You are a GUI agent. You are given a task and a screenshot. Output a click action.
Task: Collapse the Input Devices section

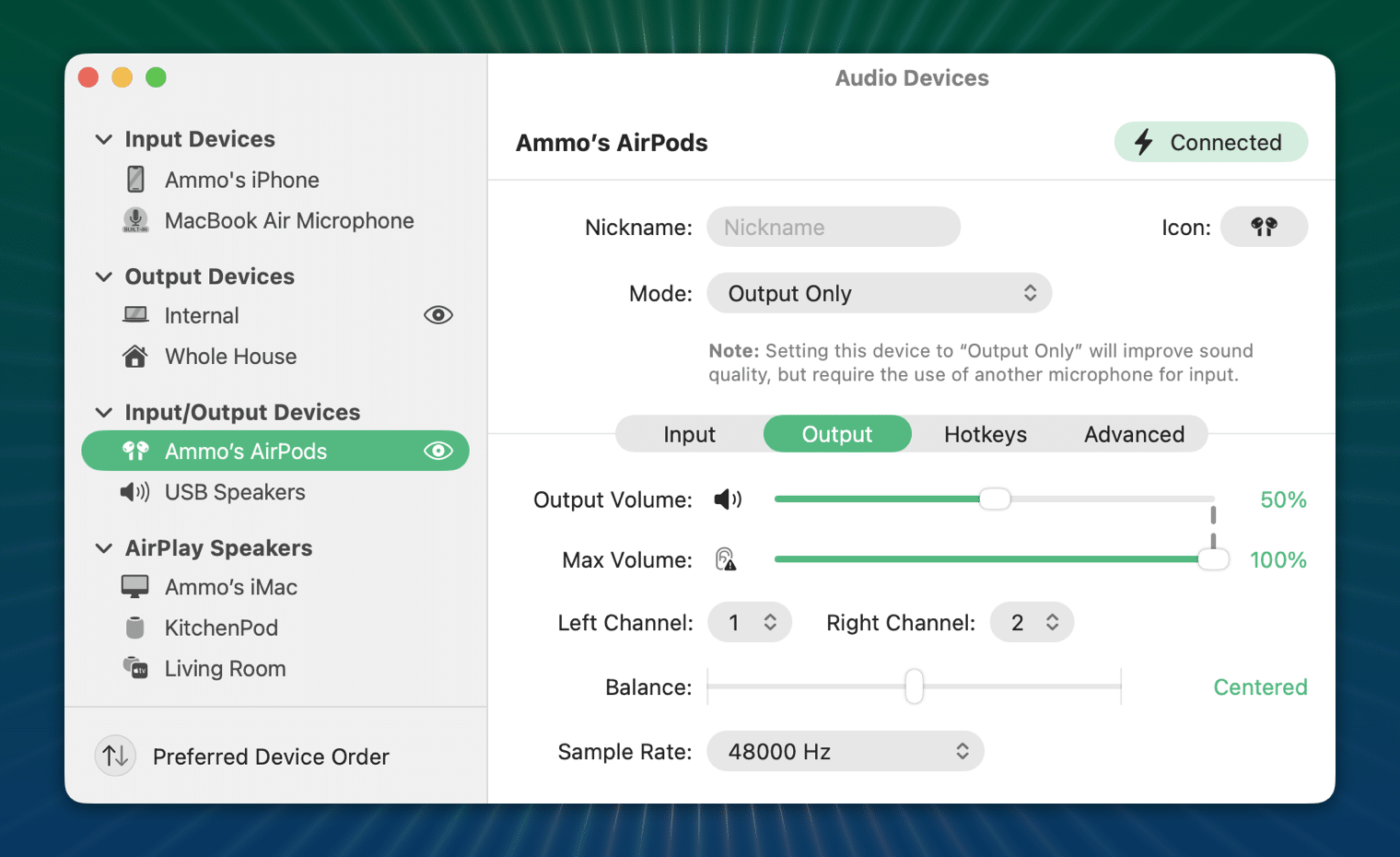[104, 139]
